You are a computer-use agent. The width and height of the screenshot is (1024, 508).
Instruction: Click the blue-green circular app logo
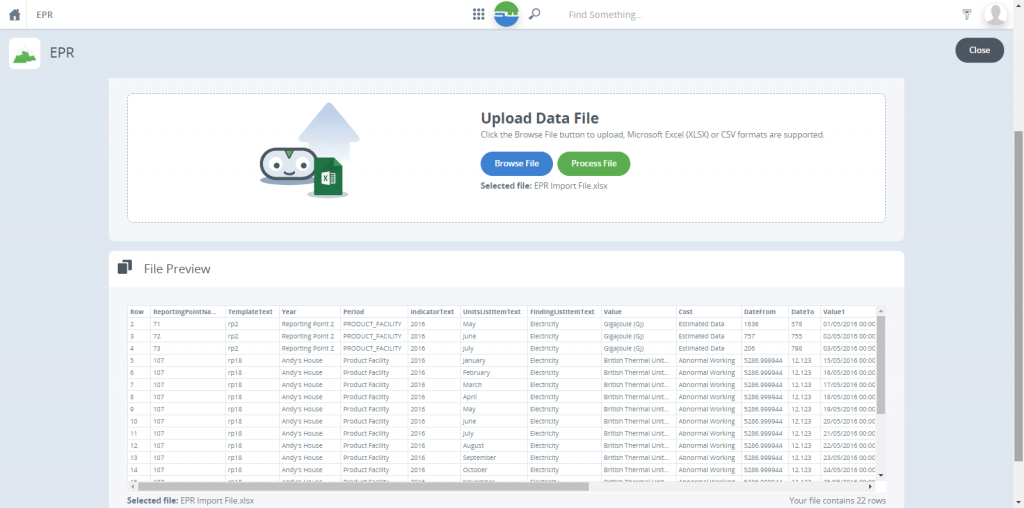506,14
